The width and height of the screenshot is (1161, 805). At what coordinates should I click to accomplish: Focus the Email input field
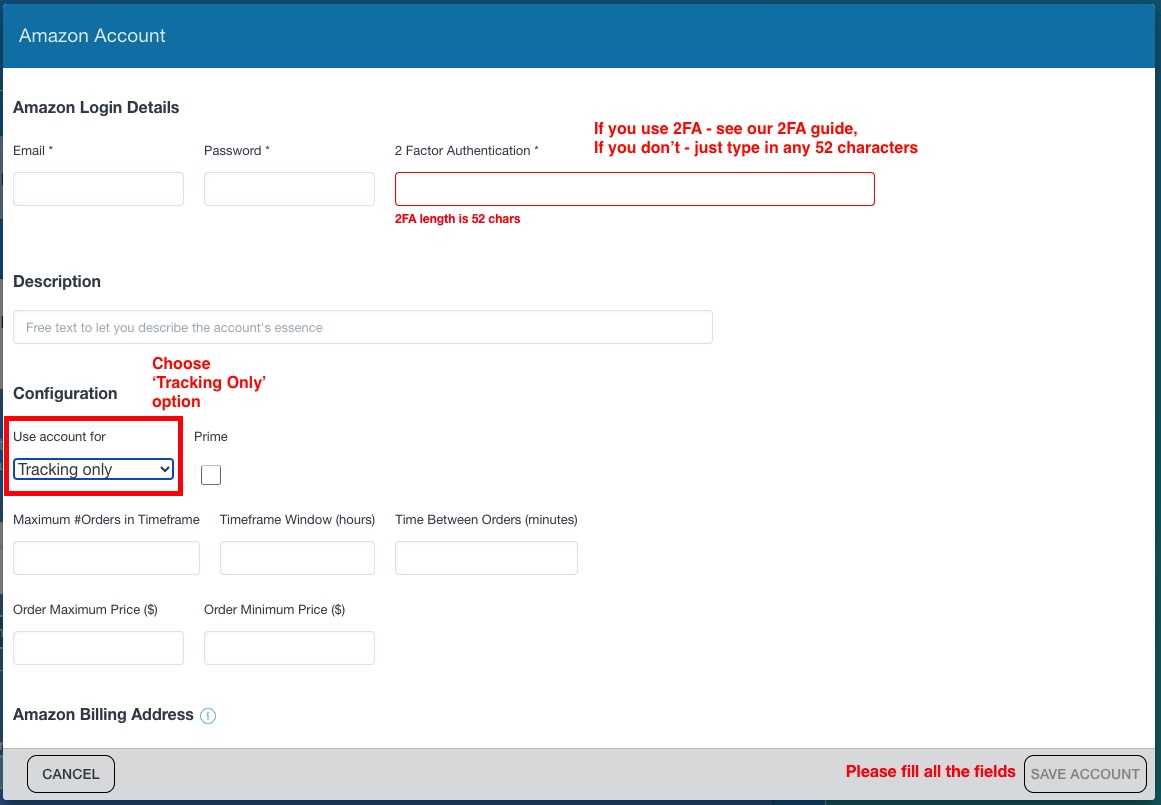coord(98,189)
